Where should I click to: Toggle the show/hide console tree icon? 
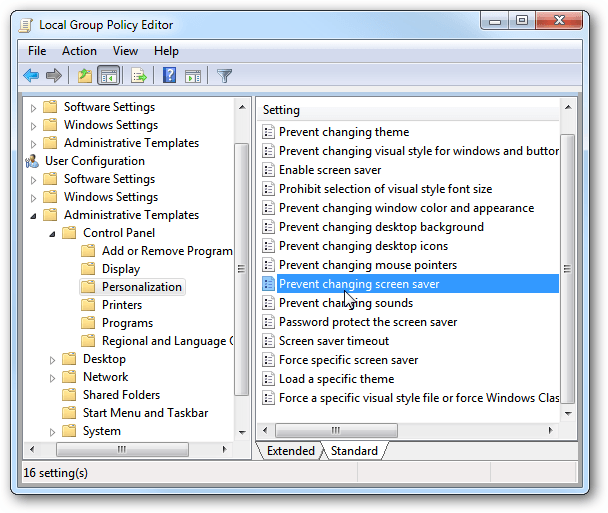(109, 75)
